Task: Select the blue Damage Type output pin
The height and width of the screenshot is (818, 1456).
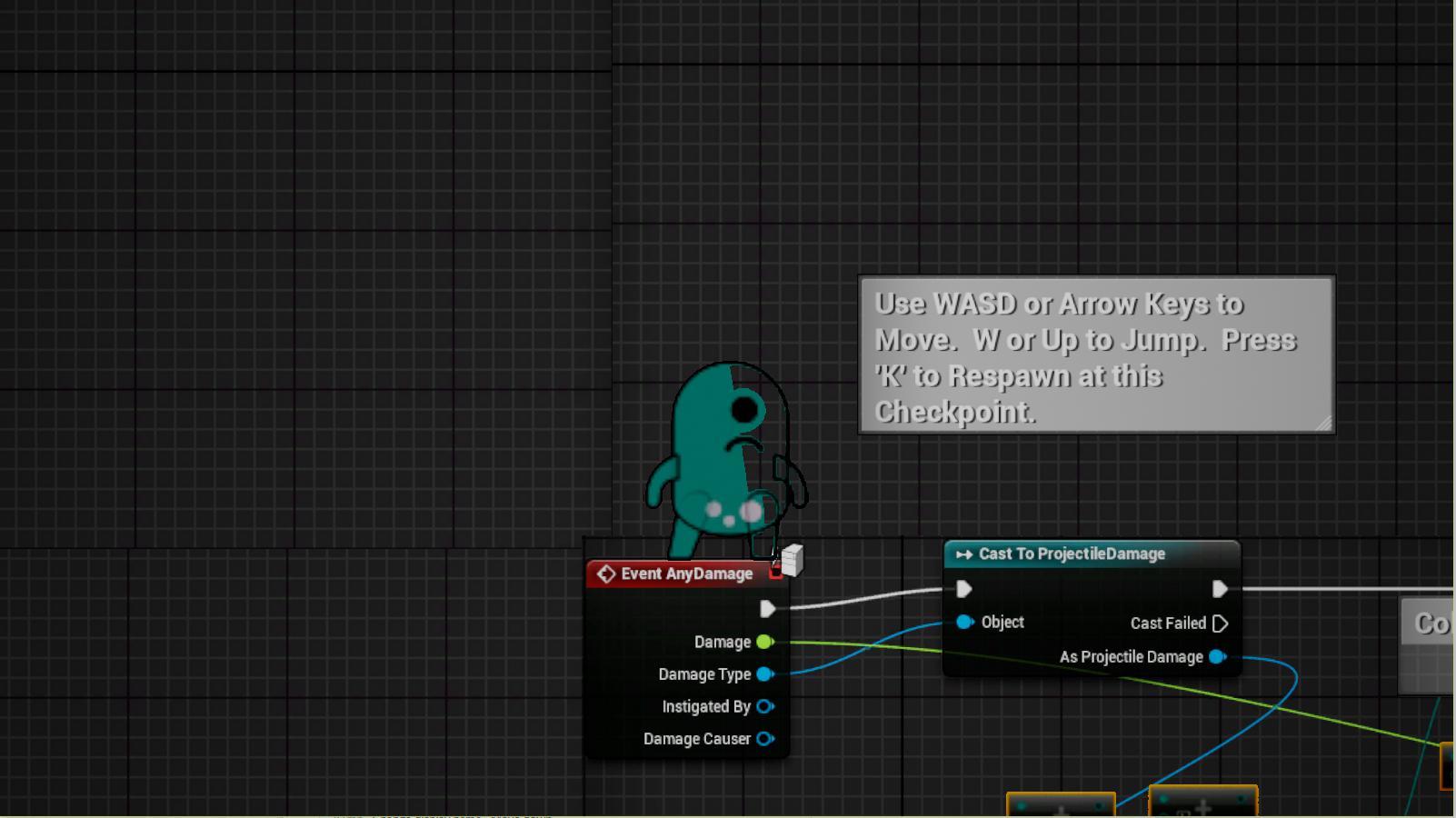Action: 764,674
